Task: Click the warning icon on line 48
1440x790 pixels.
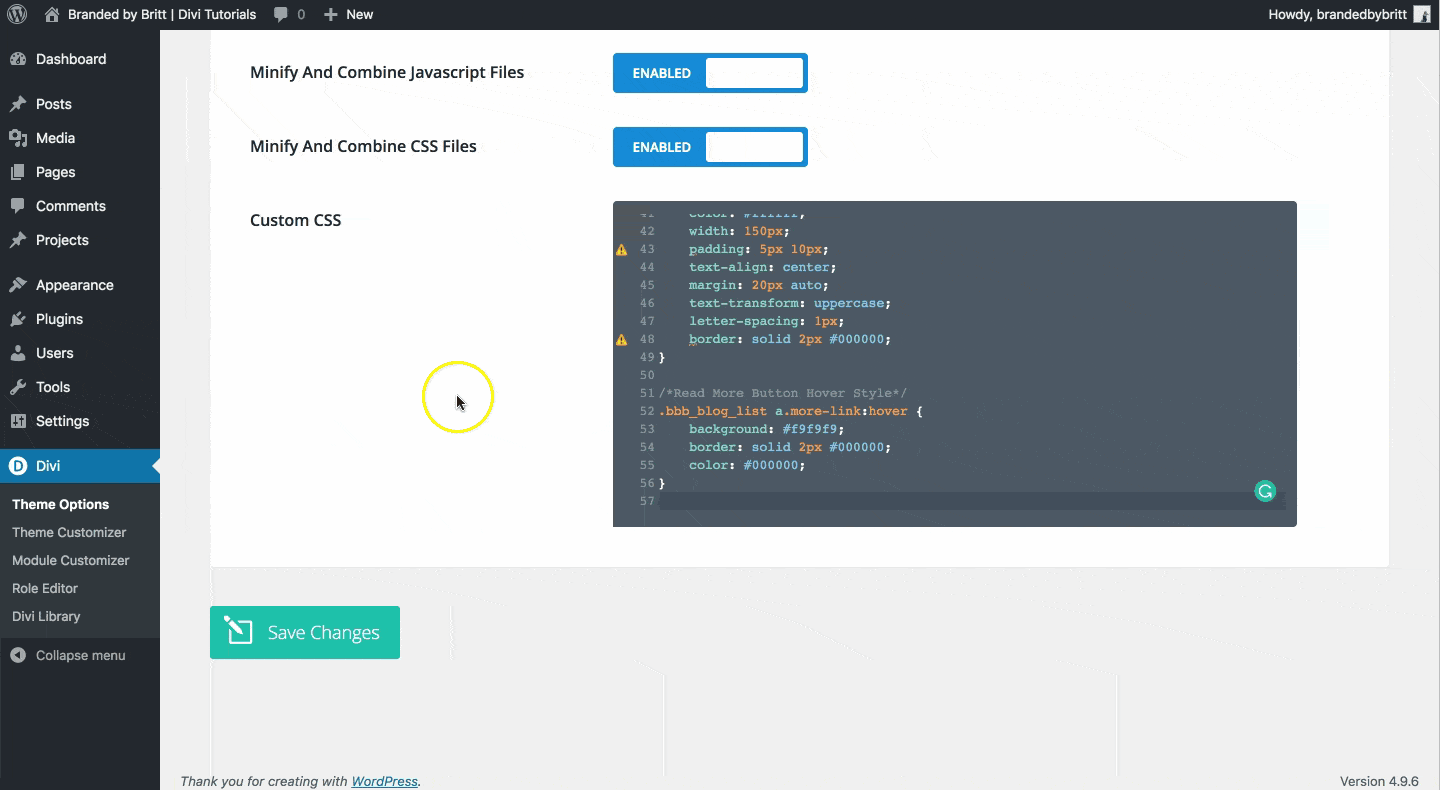Action: pos(622,339)
